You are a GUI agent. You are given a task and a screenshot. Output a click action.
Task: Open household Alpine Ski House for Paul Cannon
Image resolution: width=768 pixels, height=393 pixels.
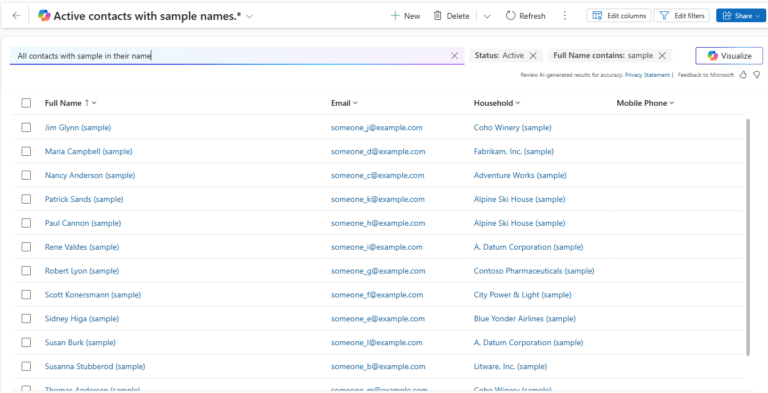tap(520, 223)
